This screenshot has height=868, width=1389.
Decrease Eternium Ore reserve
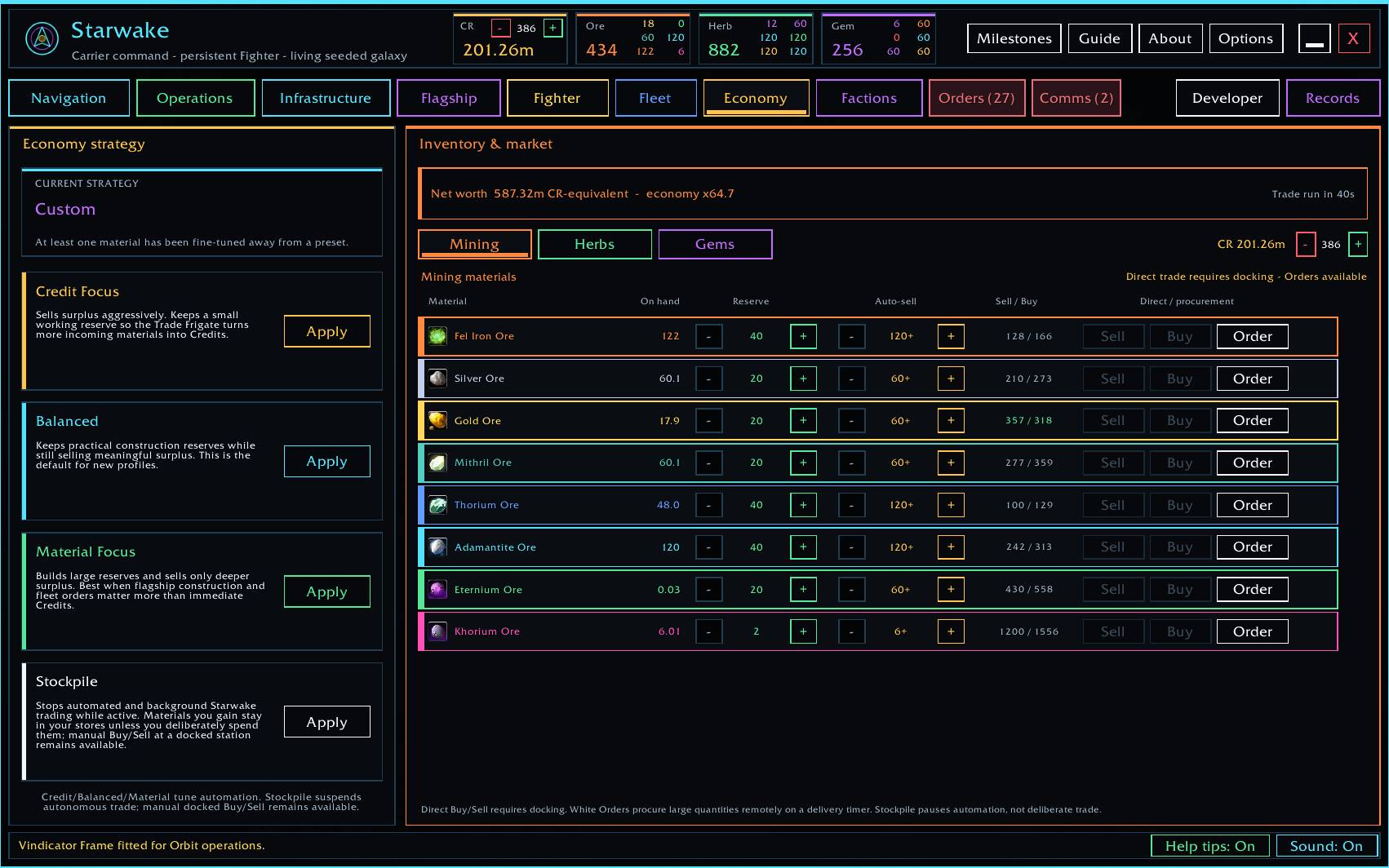click(708, 589)
